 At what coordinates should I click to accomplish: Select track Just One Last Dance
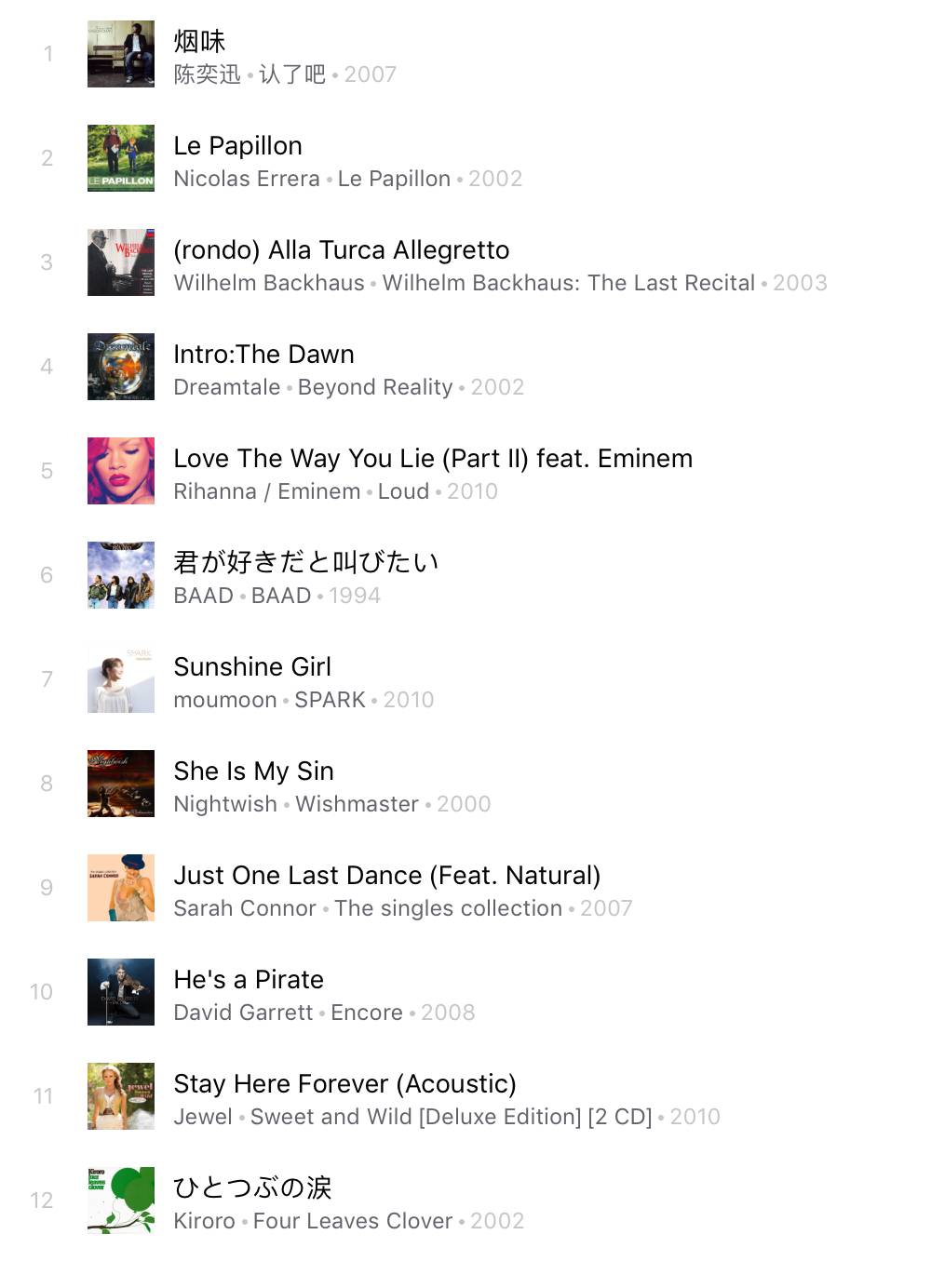click(465, 888)
